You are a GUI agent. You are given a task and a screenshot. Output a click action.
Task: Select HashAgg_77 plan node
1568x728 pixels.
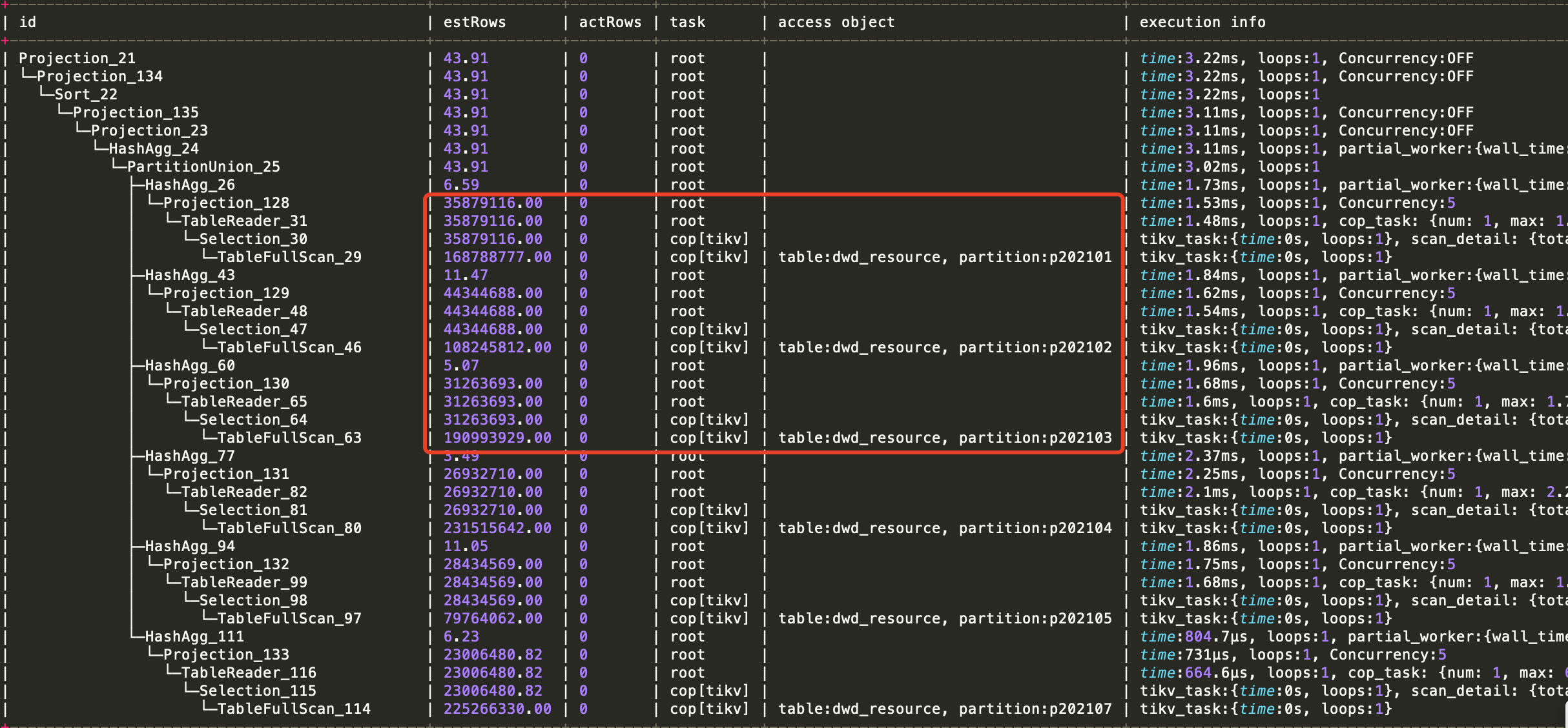pyautogui.click(x=190, y=456)
